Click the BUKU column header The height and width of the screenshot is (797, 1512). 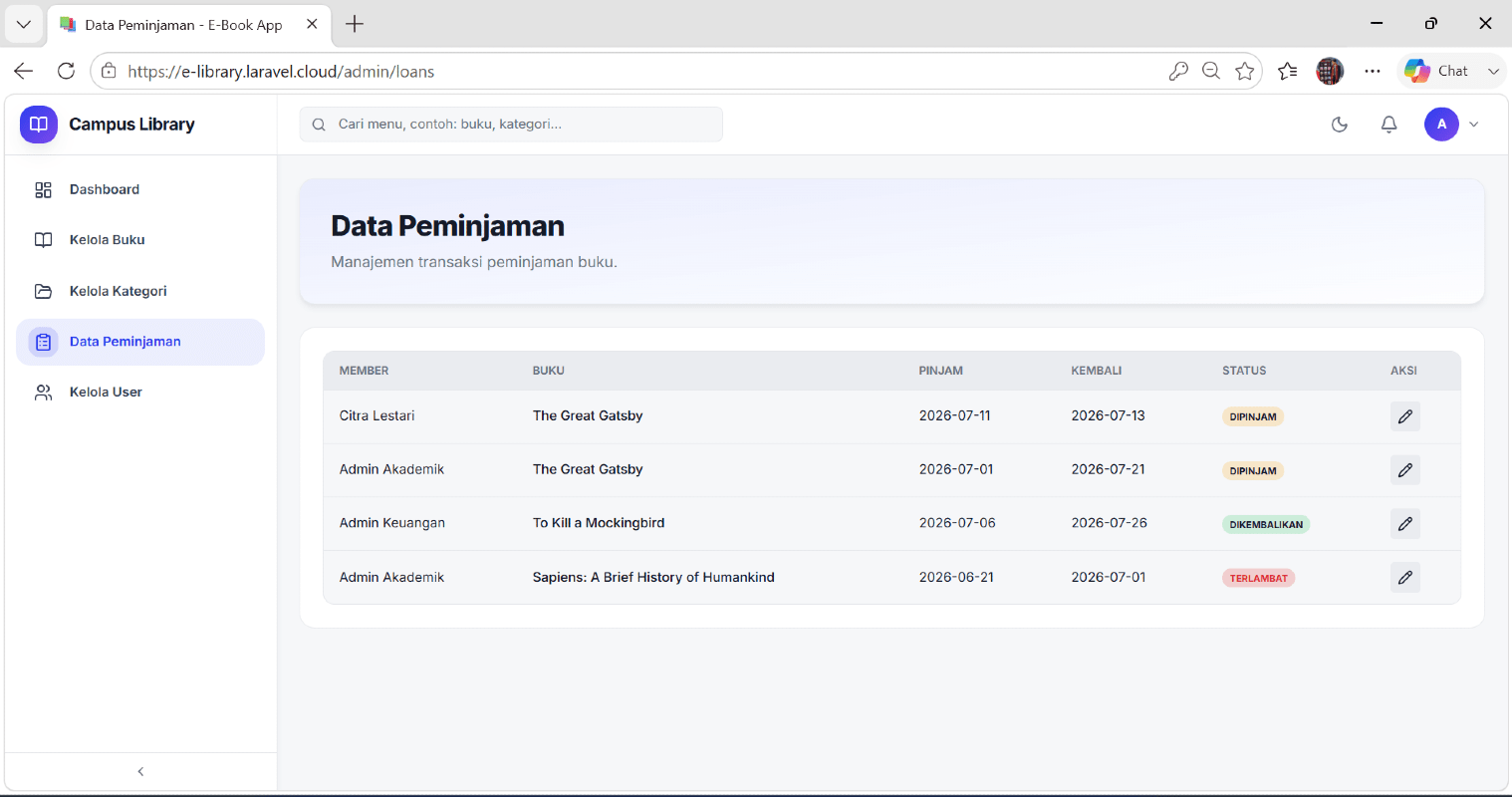(548, 371)
